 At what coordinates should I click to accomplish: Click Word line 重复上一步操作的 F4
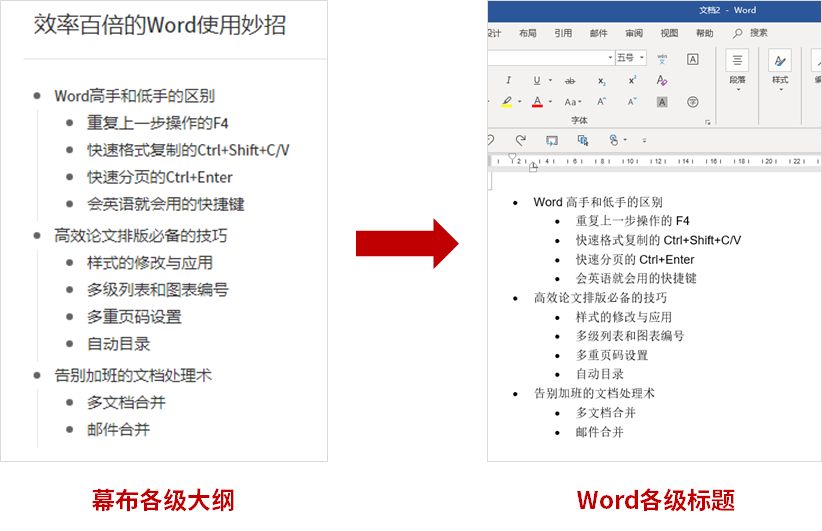coord(633,221)
